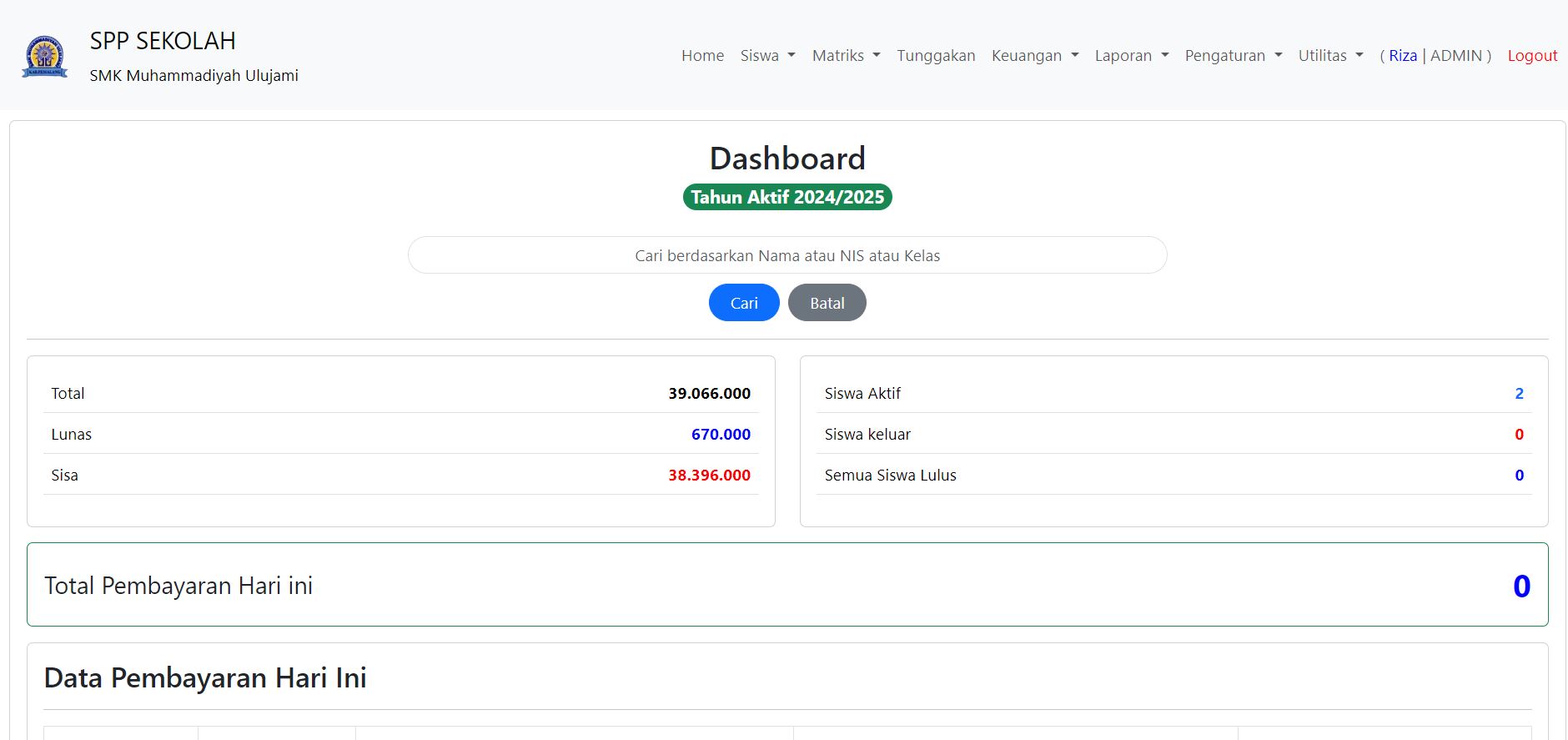Click the Riza username link
Viewport: 1568px width, 740px height.
pyautogui.click(x=1402, y=56)
